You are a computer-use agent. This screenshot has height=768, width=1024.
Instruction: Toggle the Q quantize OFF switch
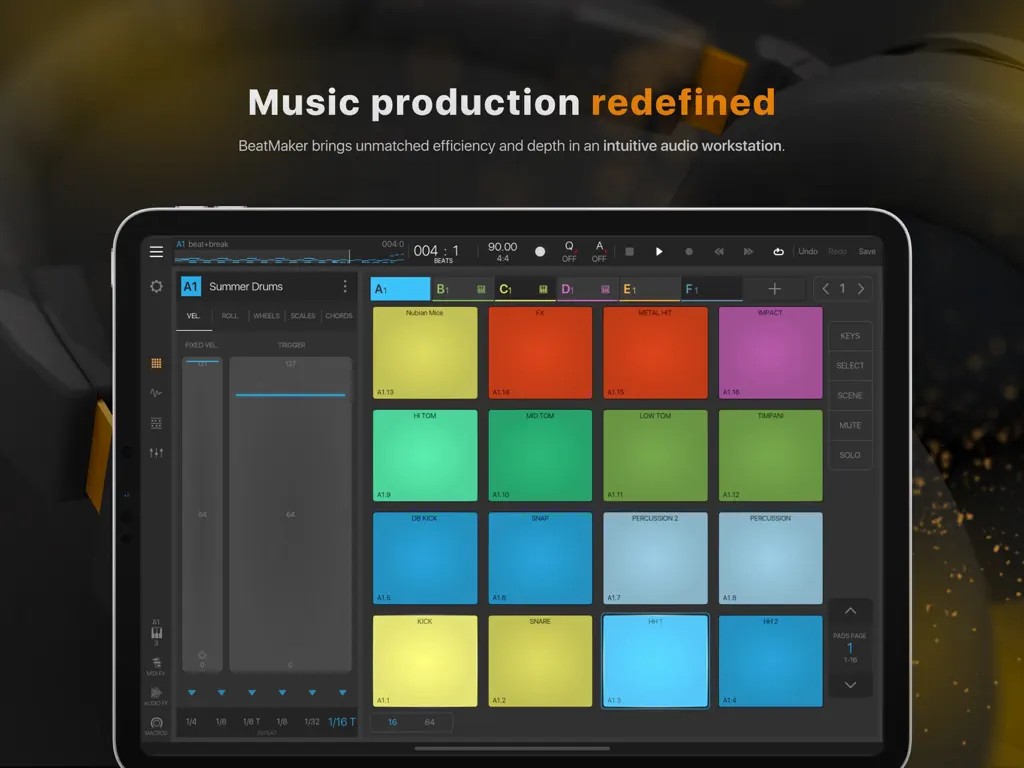569,251
